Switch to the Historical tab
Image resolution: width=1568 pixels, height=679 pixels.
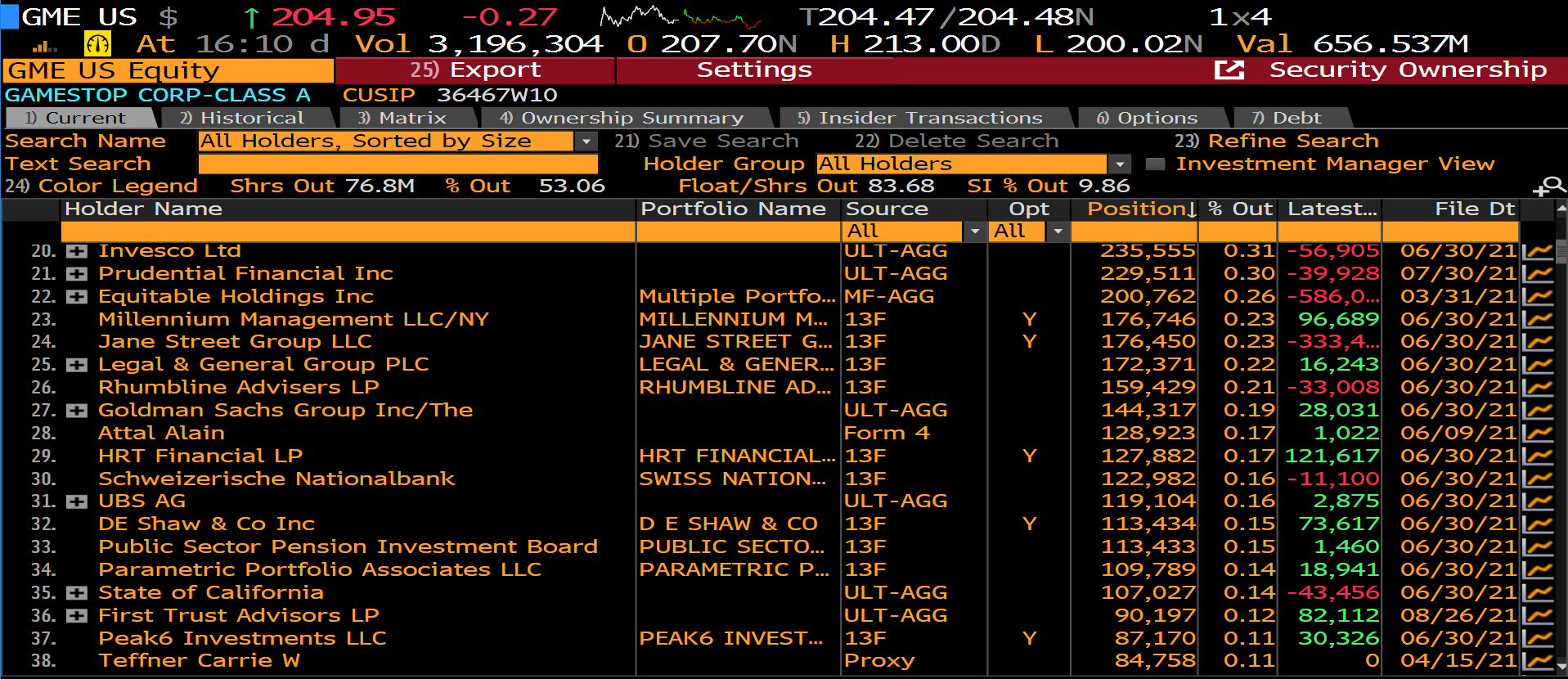(249, 119)
